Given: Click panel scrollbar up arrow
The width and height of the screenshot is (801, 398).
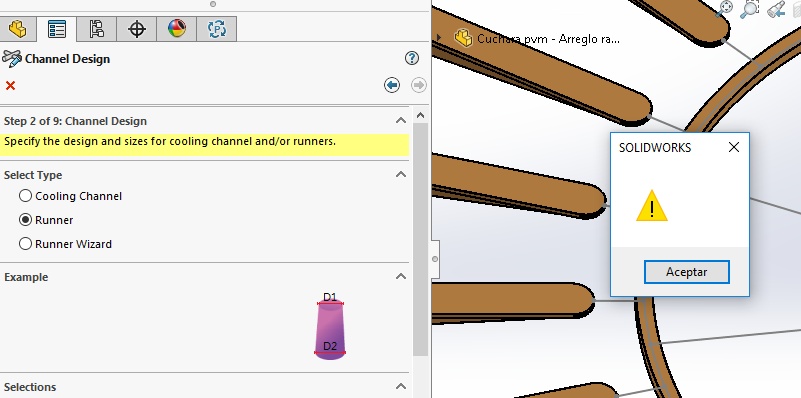Looking at the screenshot, I should click(x=420, y=115).
